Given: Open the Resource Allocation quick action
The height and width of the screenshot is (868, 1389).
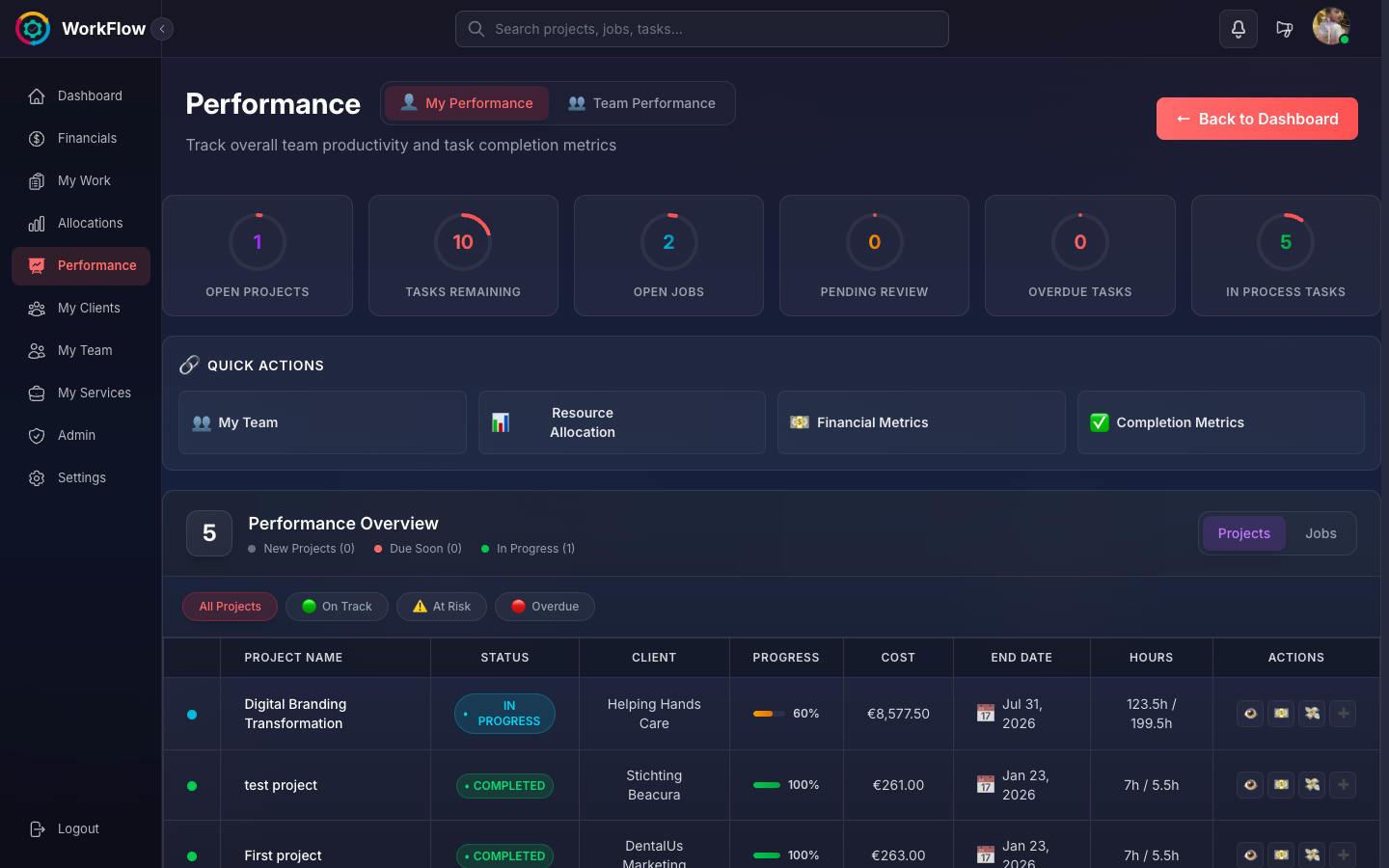Looking at the screenshot, I should coord(621,421).
